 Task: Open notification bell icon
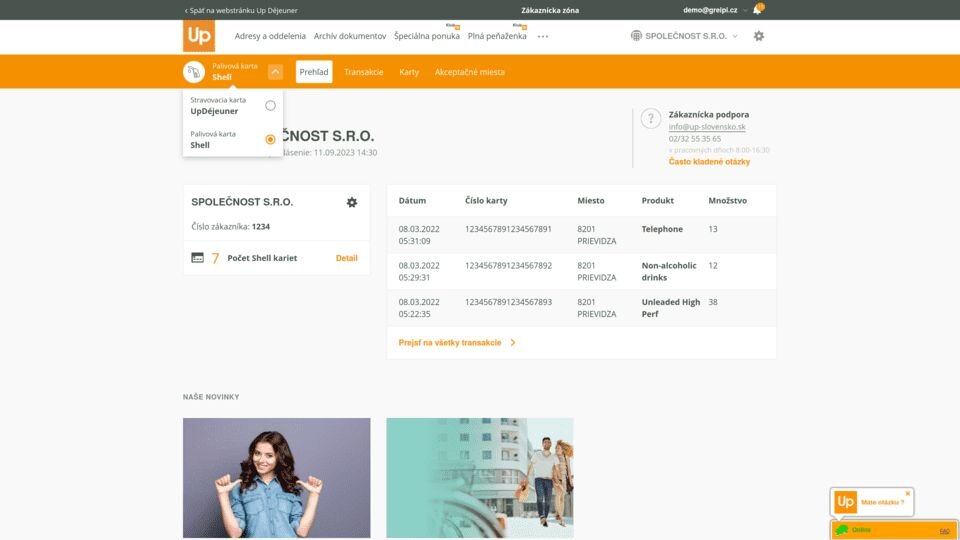[757, 10]
